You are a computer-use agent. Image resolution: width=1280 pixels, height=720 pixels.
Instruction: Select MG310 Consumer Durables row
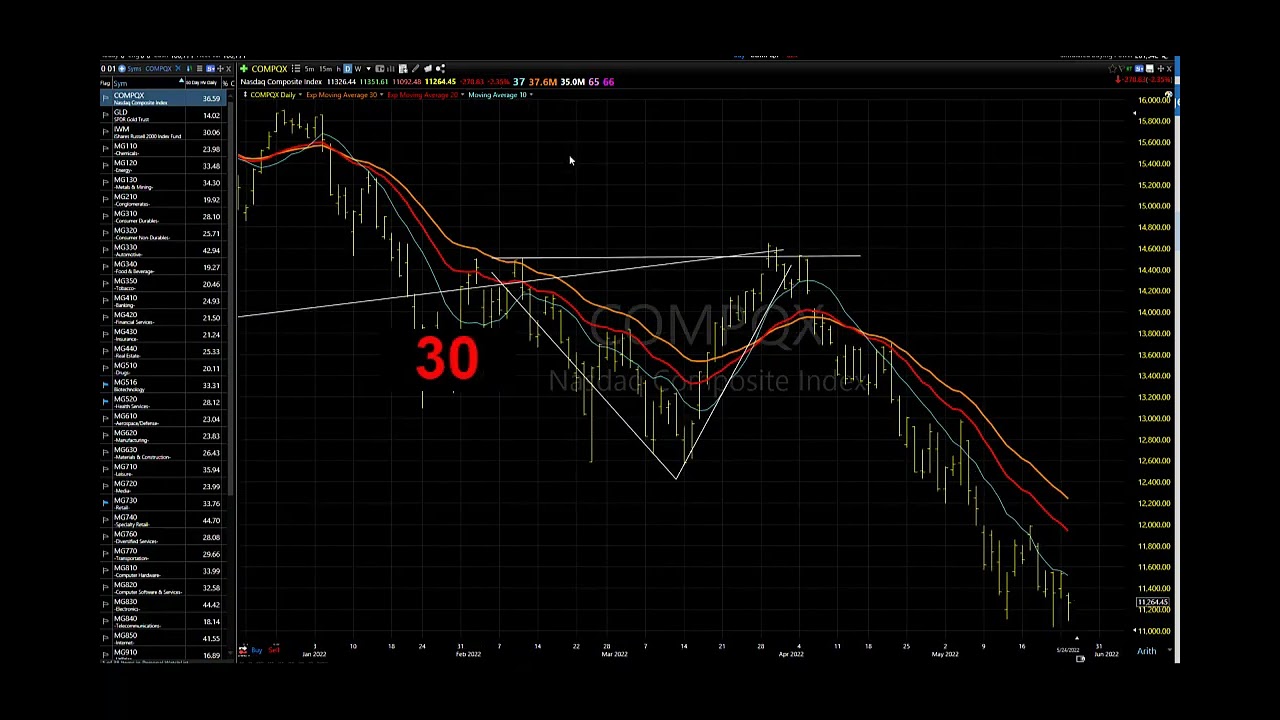click(x=161, y=216)
